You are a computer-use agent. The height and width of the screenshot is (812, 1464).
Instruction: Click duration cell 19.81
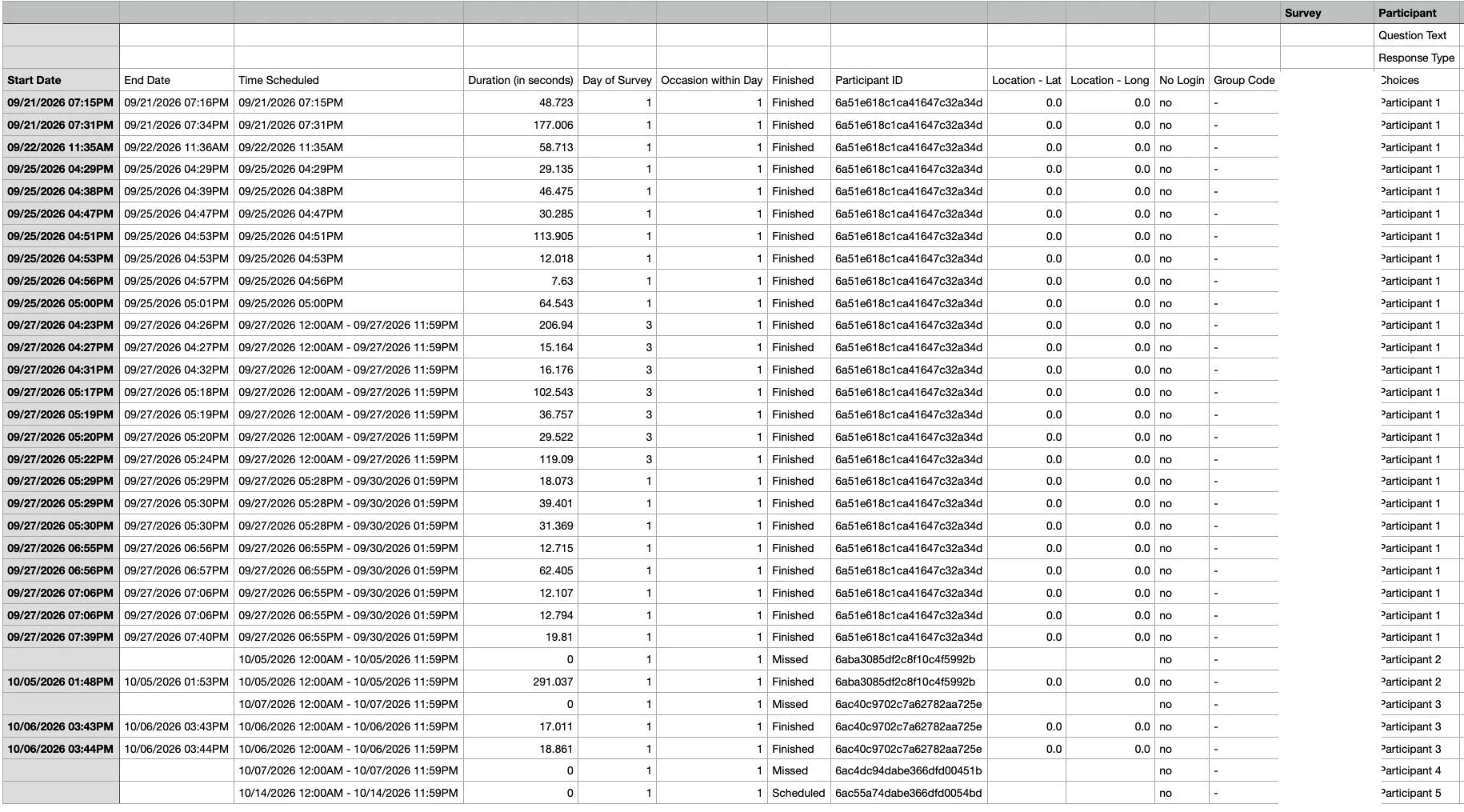521,637
